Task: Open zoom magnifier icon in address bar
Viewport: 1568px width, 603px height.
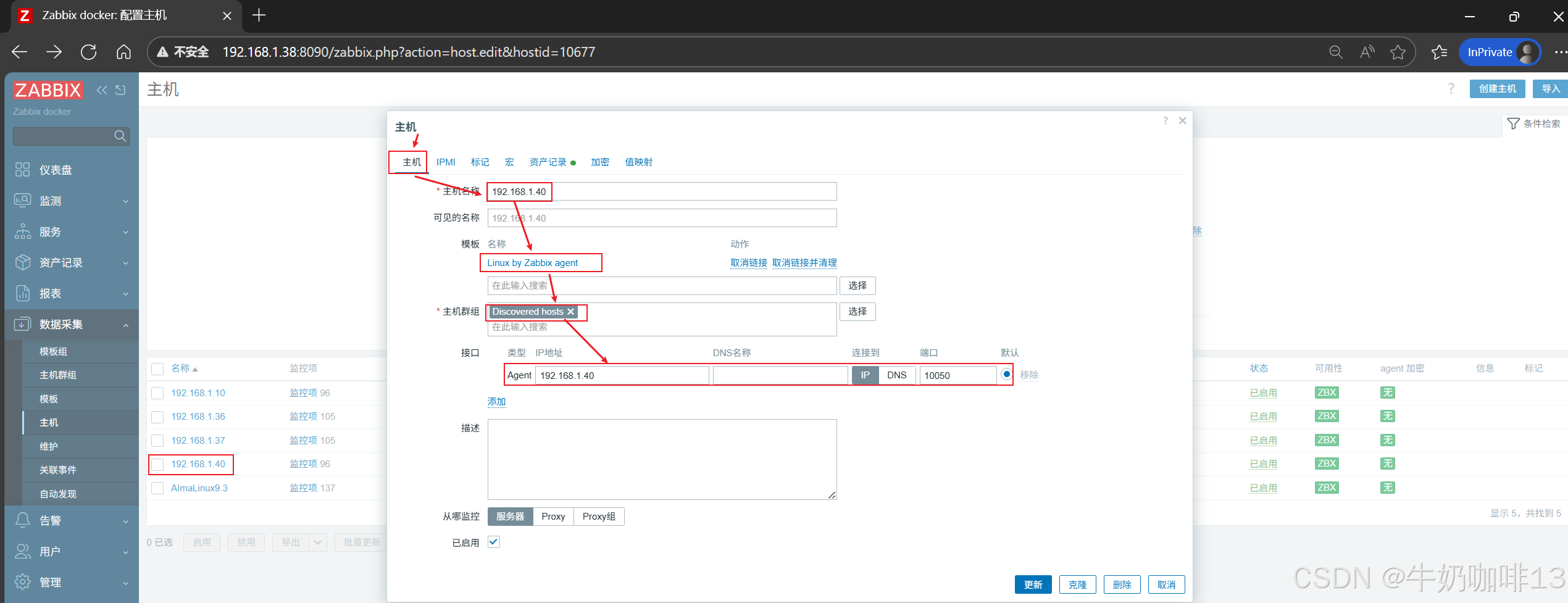Action: pos(1335,52)
